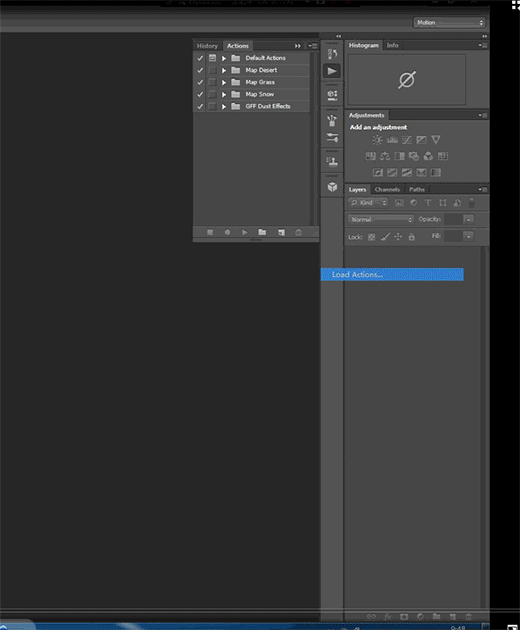Viewport: 520px width, 630px height.
Task: Create new action set folder icon
Action: point(262,232)
